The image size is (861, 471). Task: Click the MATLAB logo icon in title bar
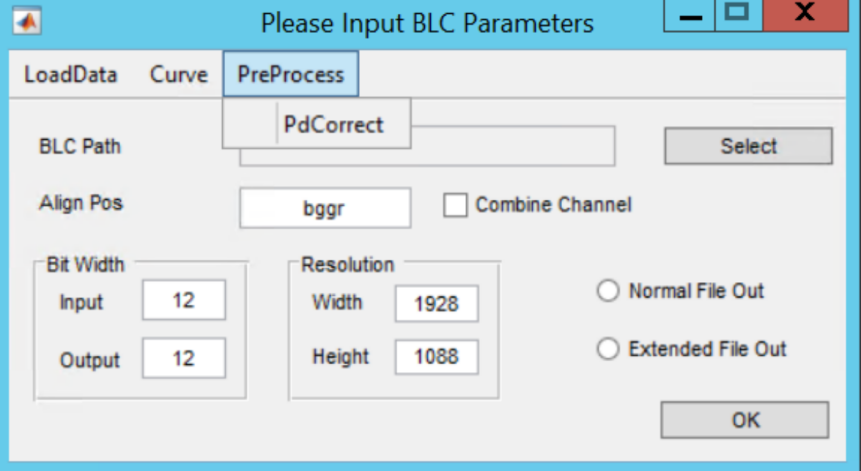coord(27,22)
